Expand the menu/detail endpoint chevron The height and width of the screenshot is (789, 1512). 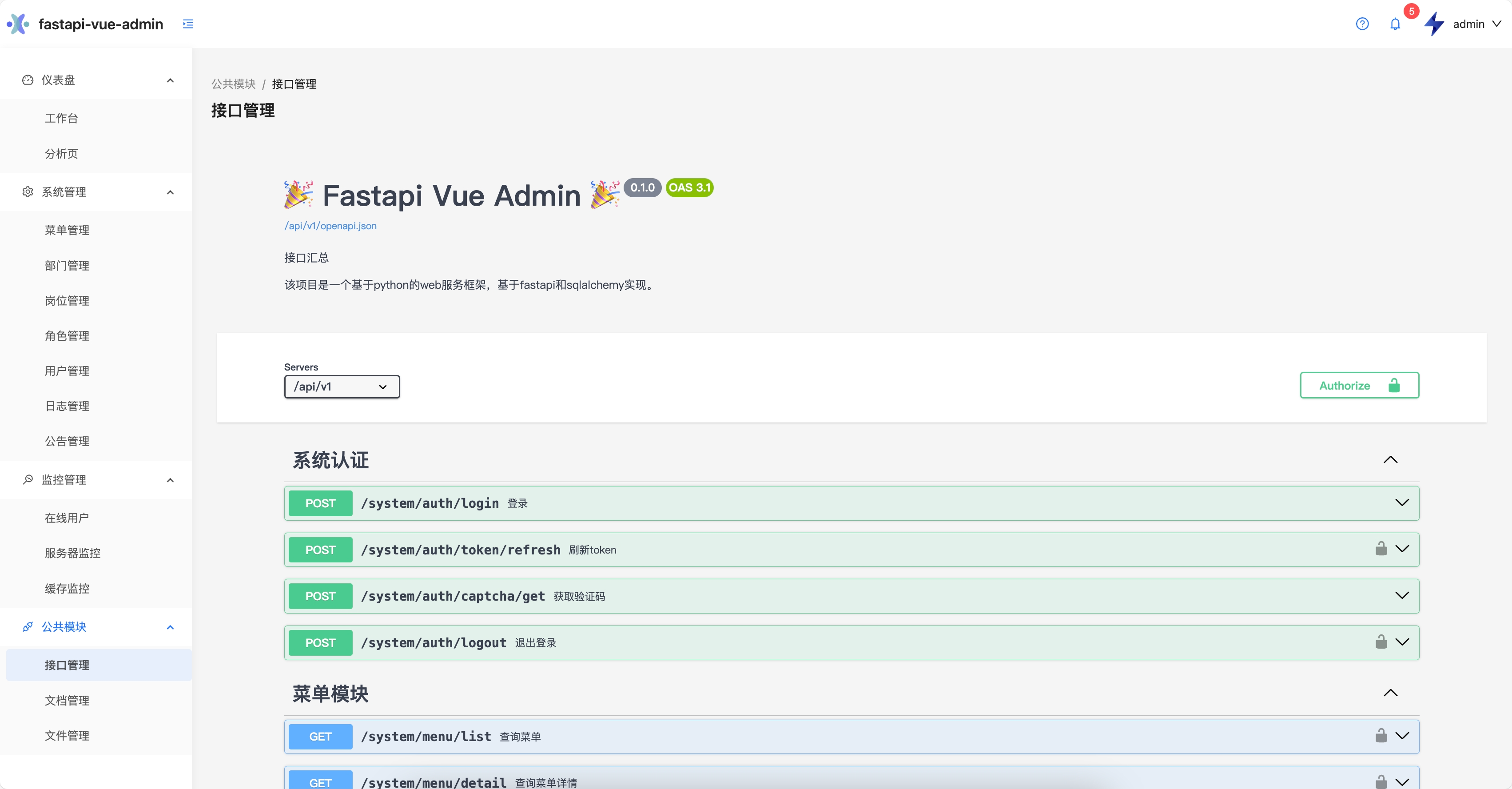click(1402, 782)
